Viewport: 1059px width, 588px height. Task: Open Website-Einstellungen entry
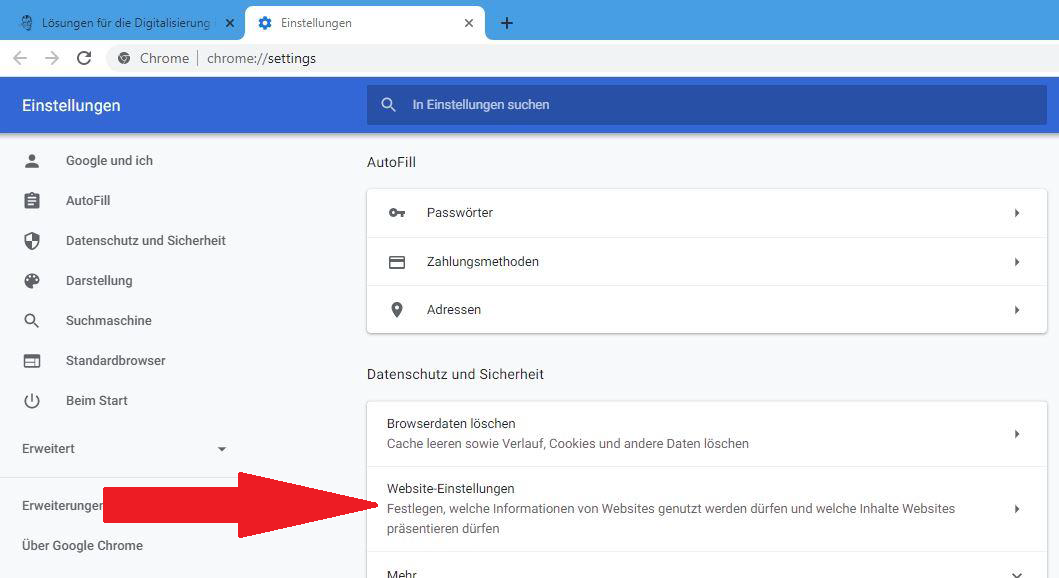tap(706, 508)
